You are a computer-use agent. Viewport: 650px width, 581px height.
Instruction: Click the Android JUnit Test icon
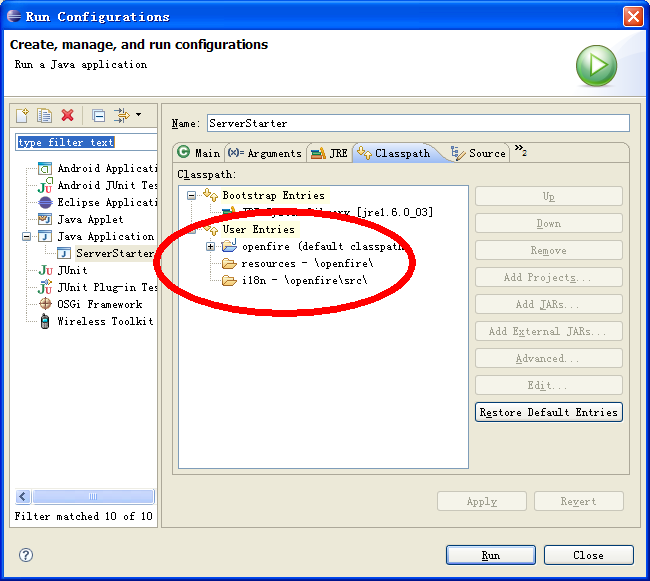[x=45, y=185]
